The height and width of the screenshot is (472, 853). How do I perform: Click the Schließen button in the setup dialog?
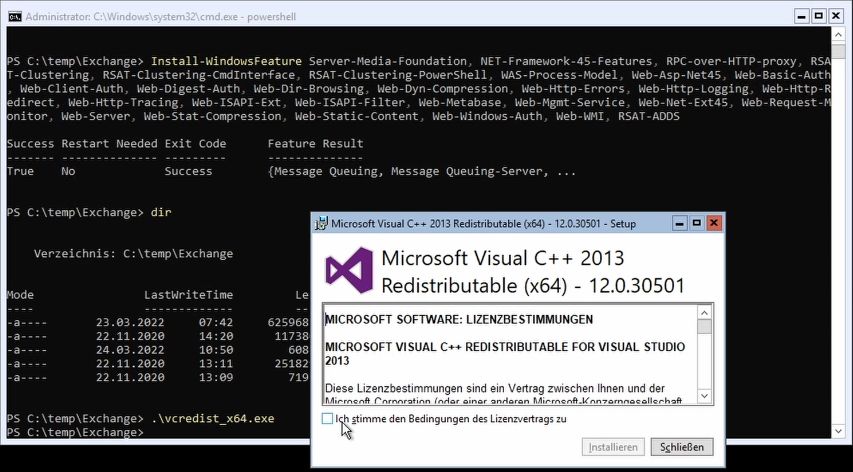[682, 447]
